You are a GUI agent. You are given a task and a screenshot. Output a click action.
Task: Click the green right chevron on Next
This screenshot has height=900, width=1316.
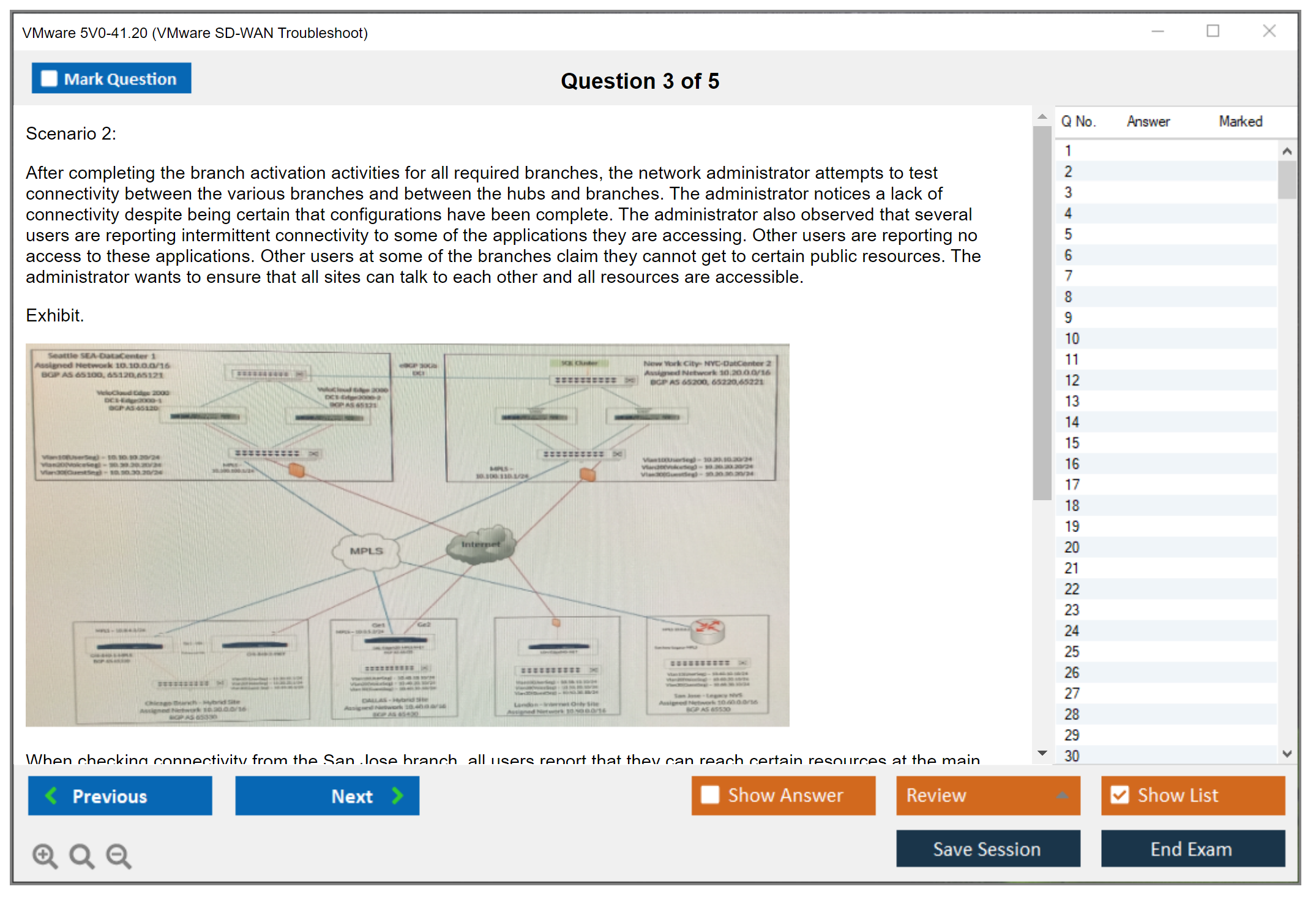point(398,795)
